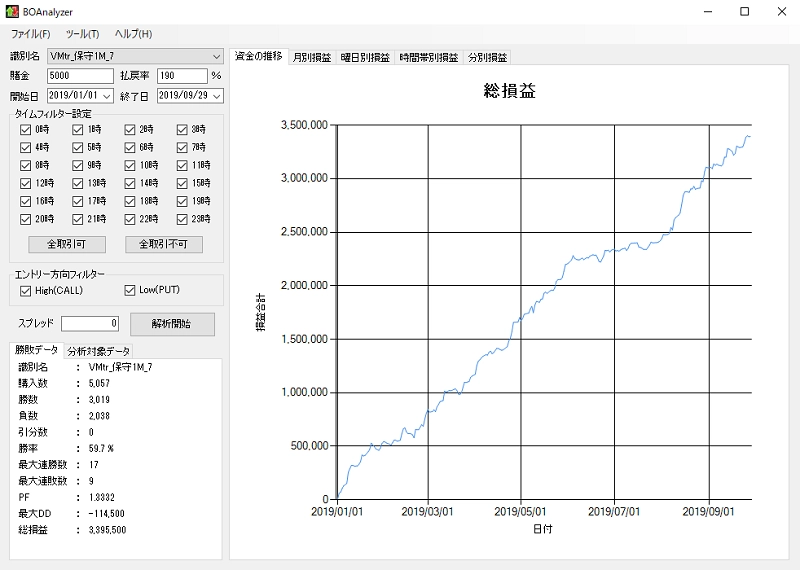This screenshot has height=570, width=800.
Task: Toggle the 20時 checkbox
Action: click(x=25, y=219)
